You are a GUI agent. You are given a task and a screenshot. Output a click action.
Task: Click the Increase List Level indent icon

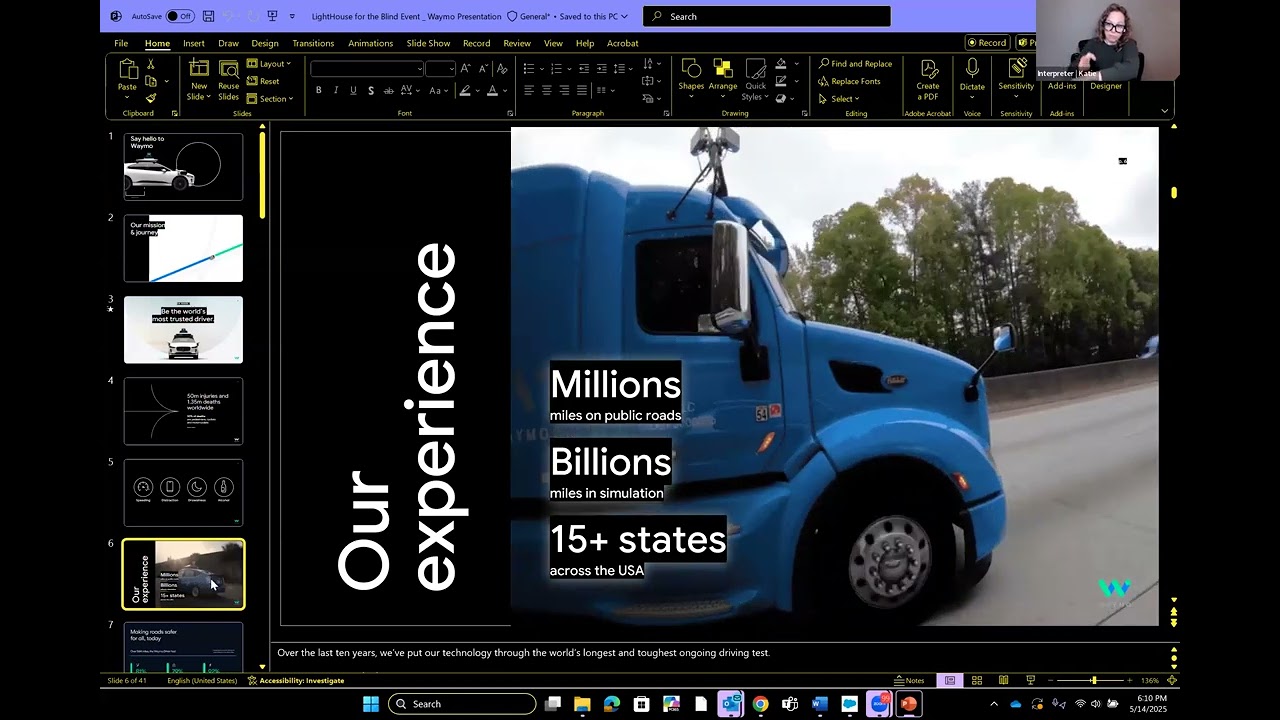pyautogui.click(x=602, y=68)
